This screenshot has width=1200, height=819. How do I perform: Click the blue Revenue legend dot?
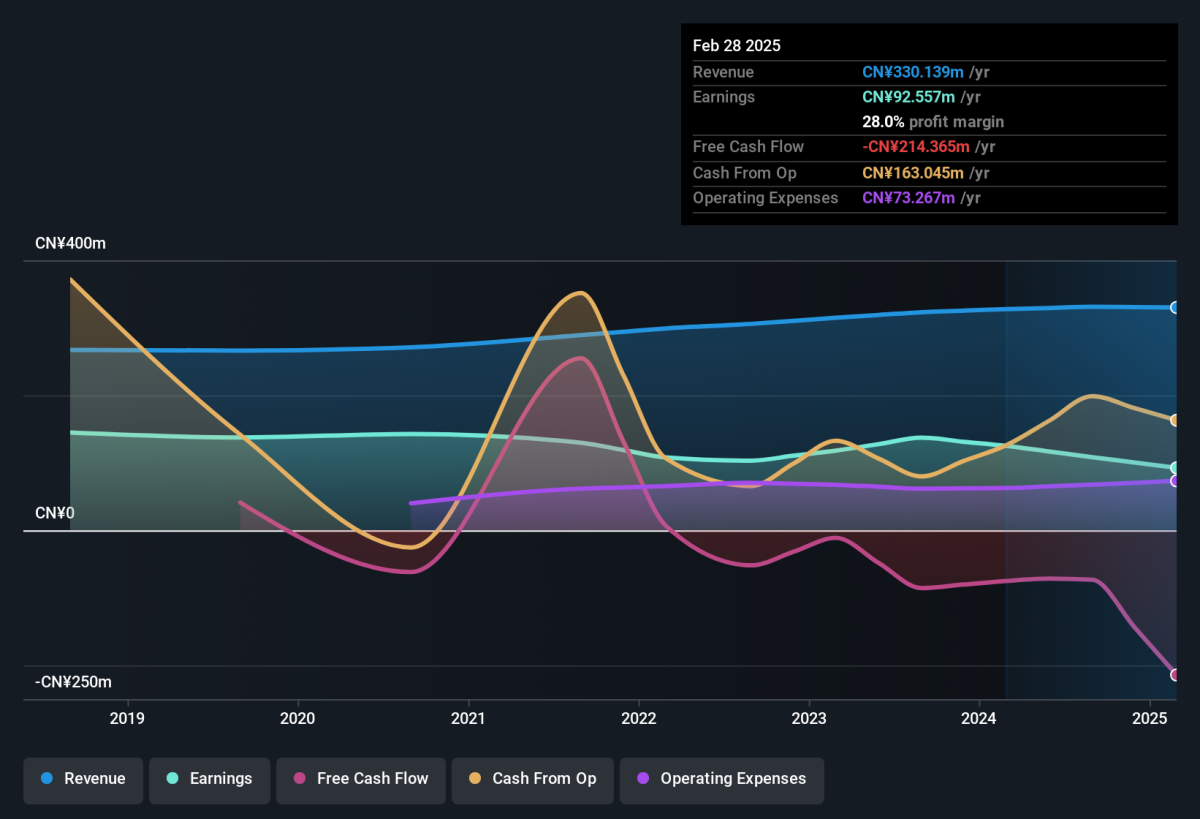point(47,779)
